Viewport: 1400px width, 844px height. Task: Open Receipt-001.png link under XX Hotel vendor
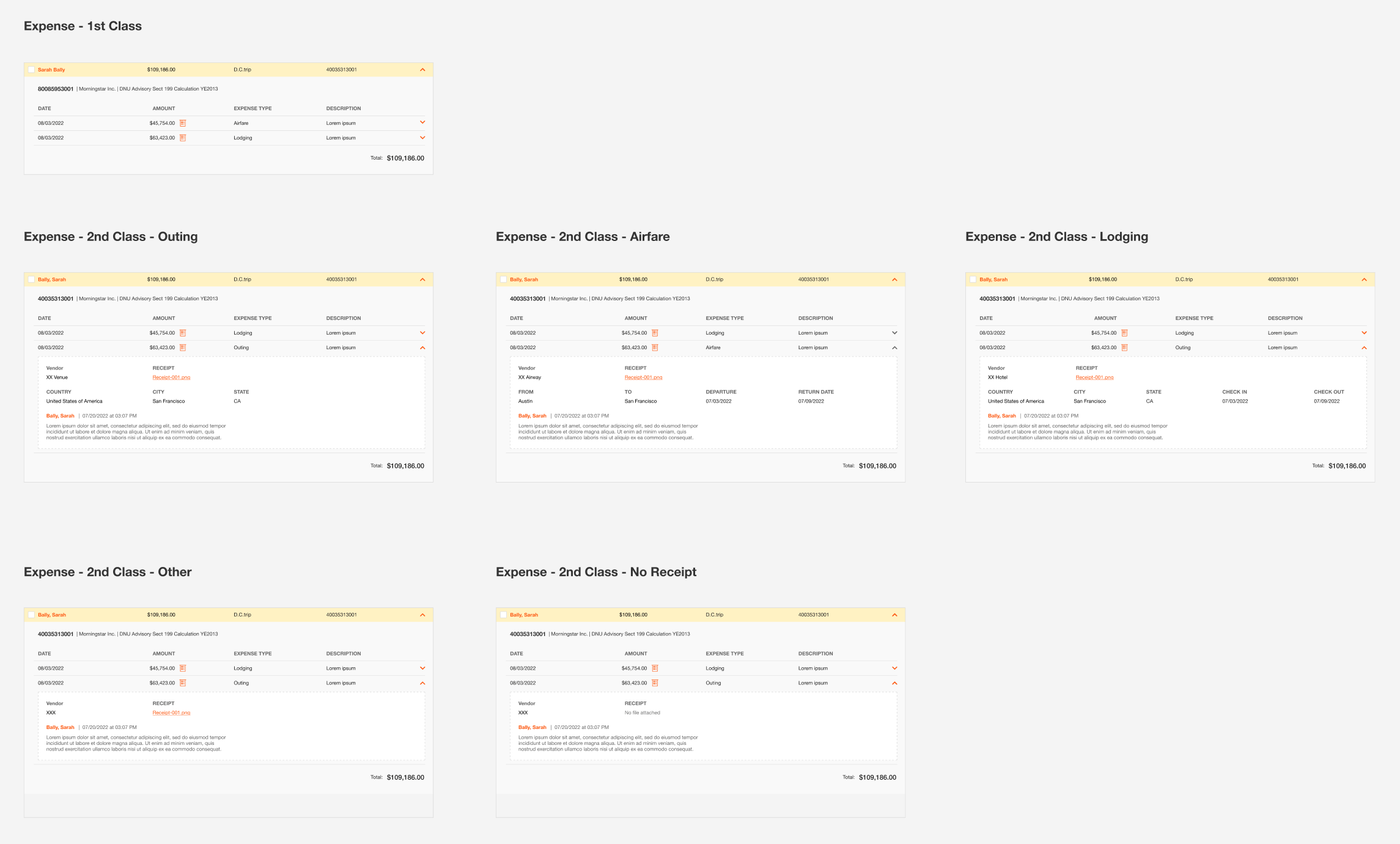click(x=1094, y=377)
